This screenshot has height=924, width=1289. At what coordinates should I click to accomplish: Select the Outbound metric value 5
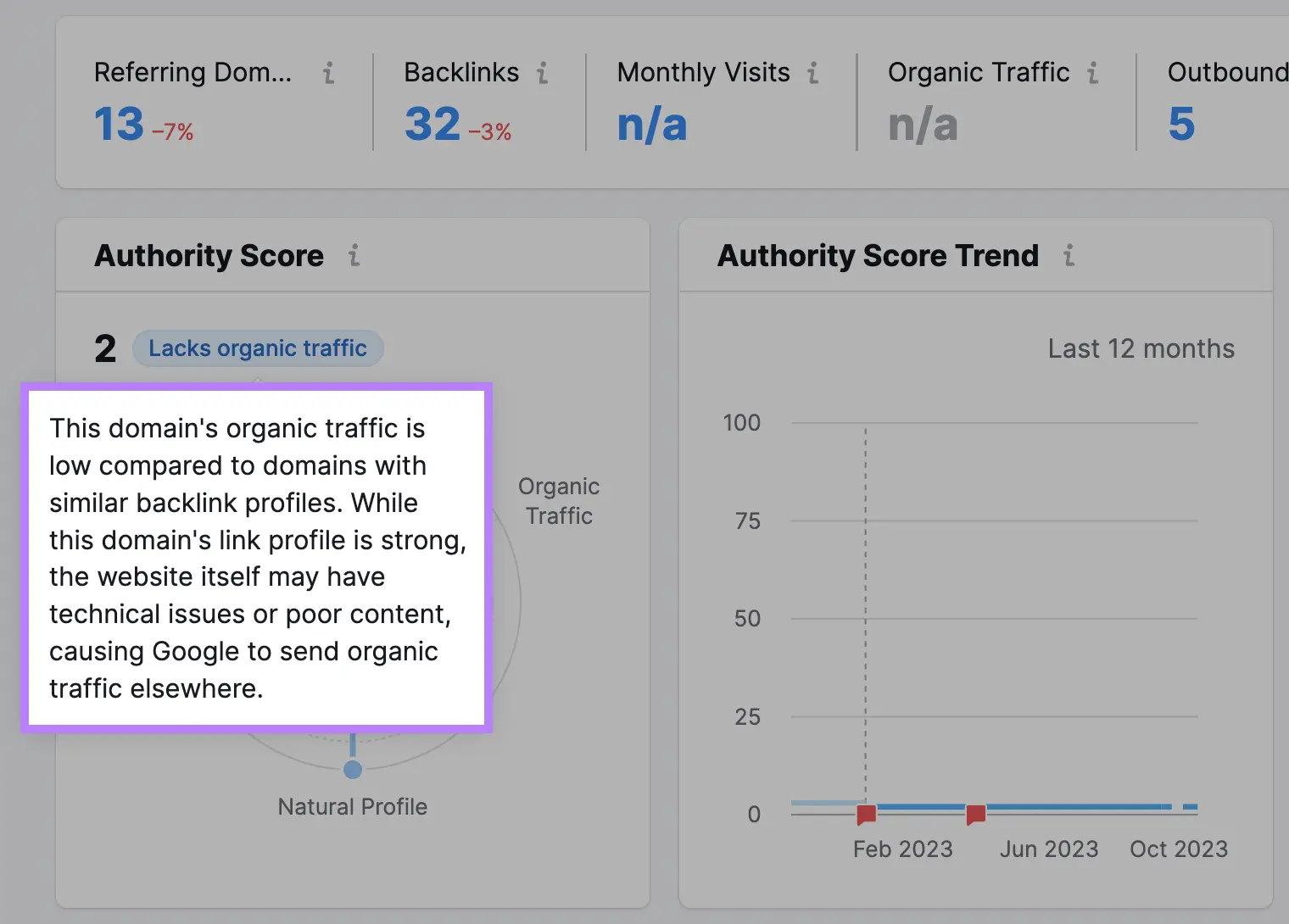[1182, 124]
